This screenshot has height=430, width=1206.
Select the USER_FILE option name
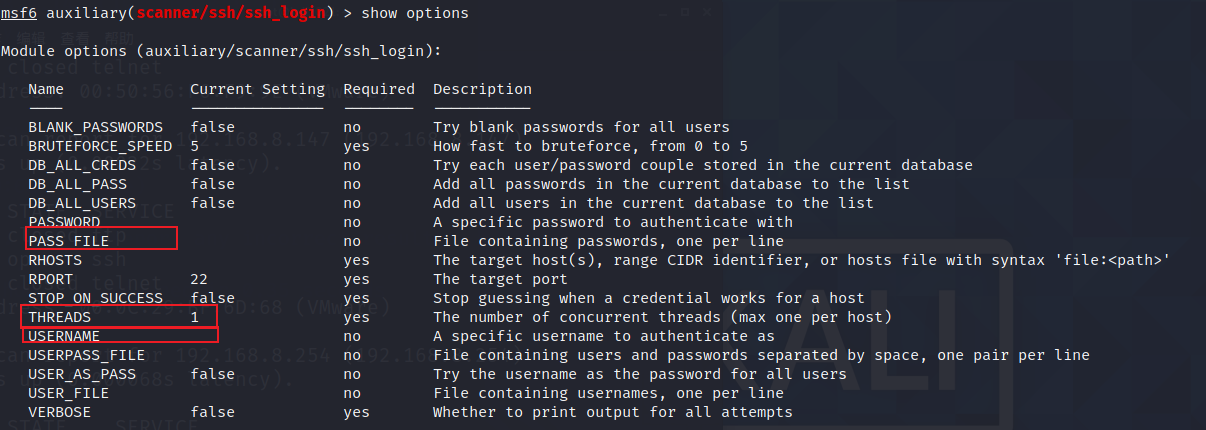click(x=68, y=393)
